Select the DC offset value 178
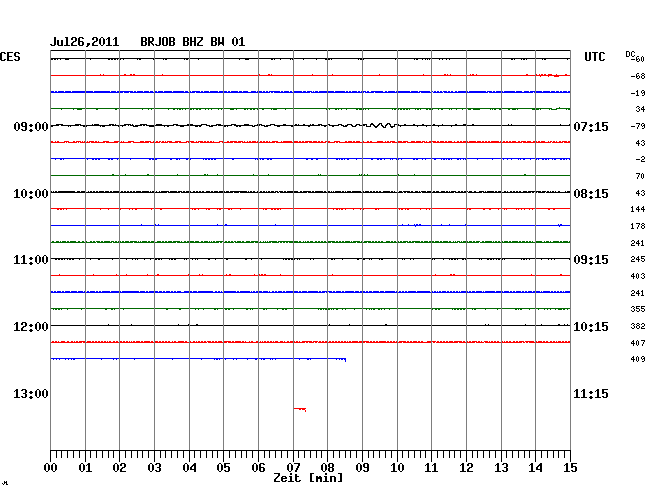The image size is (650, 494). point(638,226)
